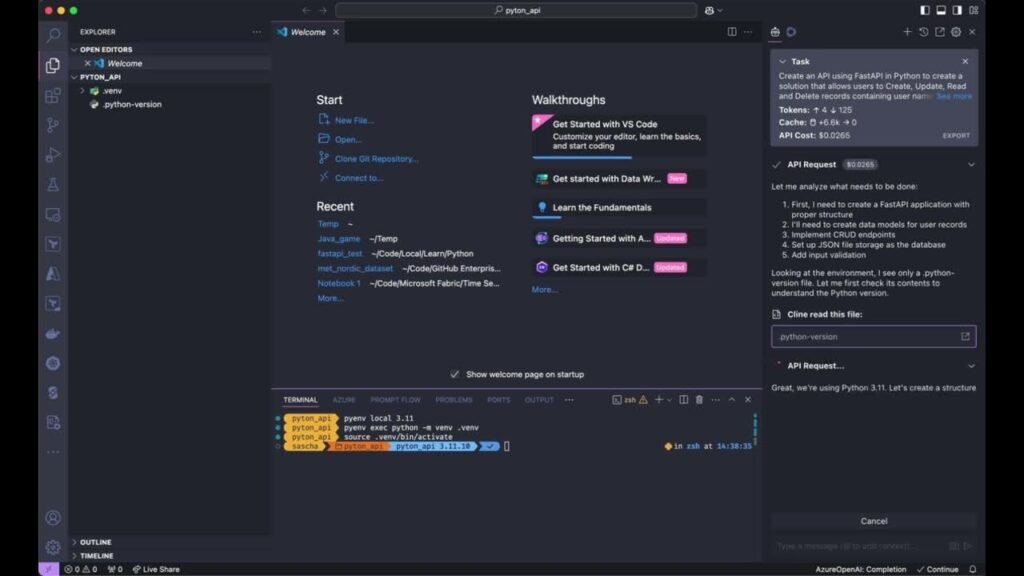Open the Search view in activity bar

[53, 35]
